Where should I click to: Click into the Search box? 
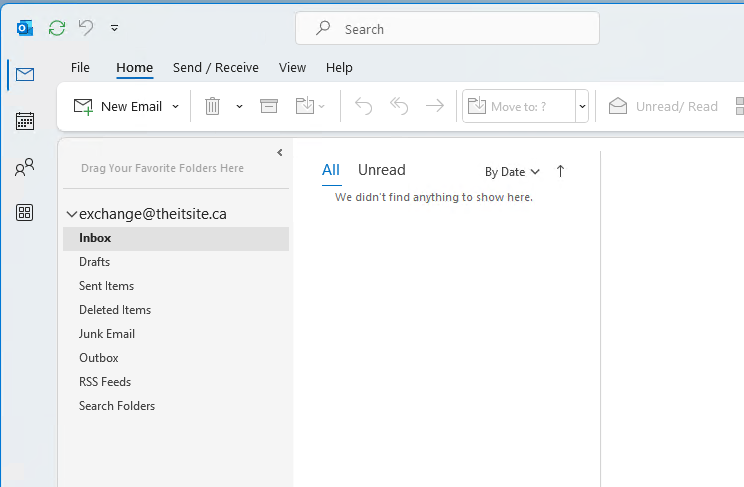pos(447,28)
